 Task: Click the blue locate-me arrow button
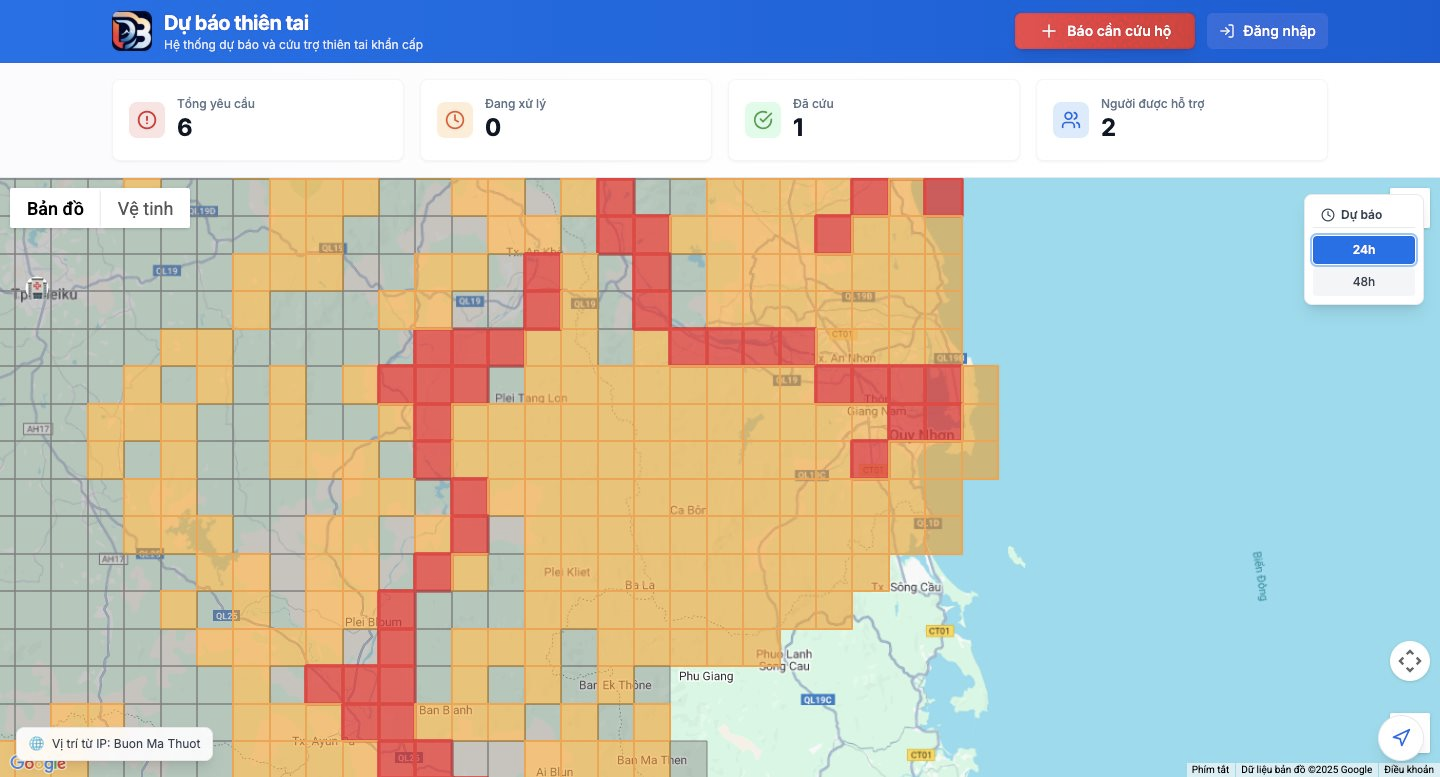[x=1401, y=738]
